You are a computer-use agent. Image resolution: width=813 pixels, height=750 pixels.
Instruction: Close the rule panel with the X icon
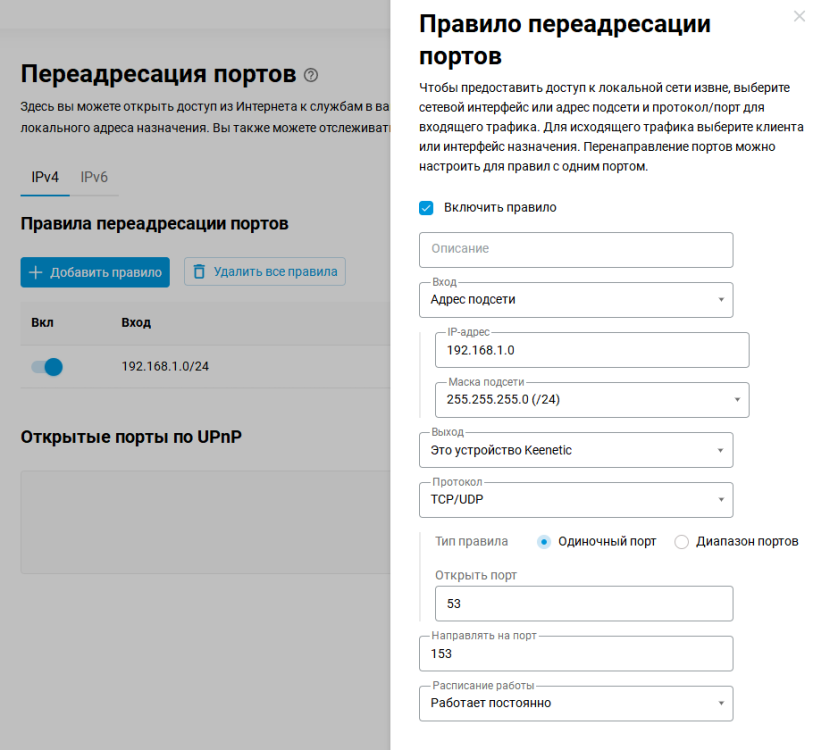797,16
